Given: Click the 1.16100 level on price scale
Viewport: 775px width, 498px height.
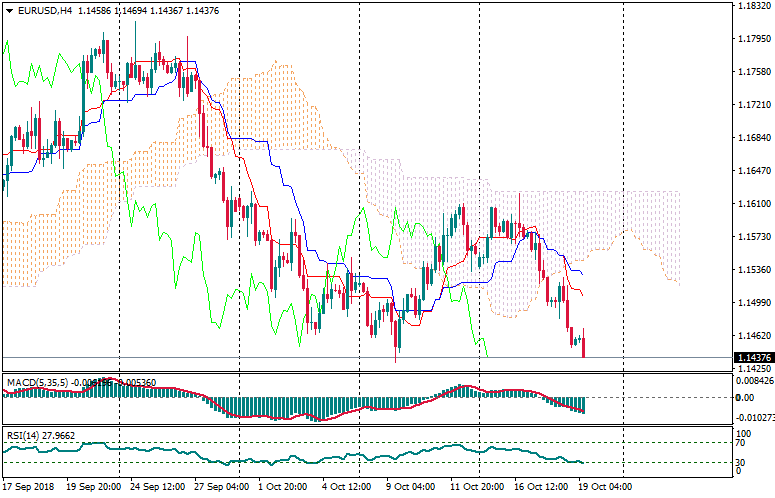Looking at the screenshot, I should pos(753,204).
